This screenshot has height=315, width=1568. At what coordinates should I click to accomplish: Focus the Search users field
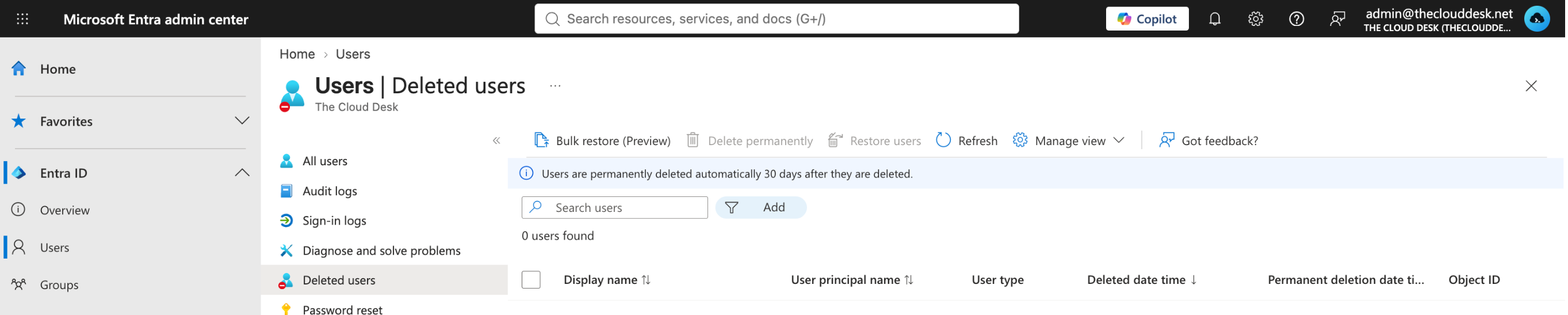click(615, 208)
